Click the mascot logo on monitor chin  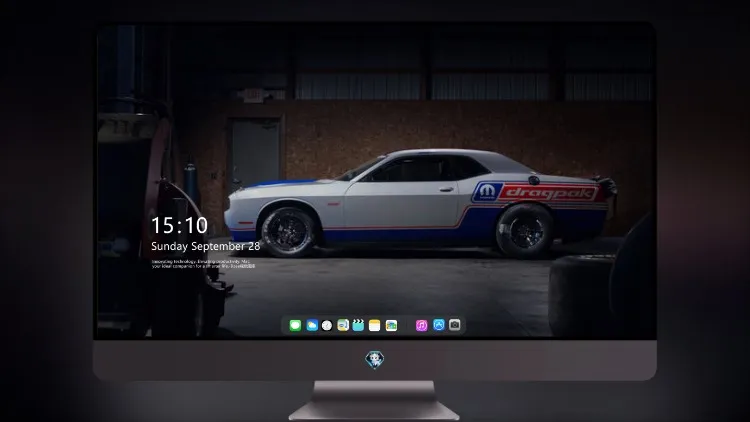click(x=375, y=360)
